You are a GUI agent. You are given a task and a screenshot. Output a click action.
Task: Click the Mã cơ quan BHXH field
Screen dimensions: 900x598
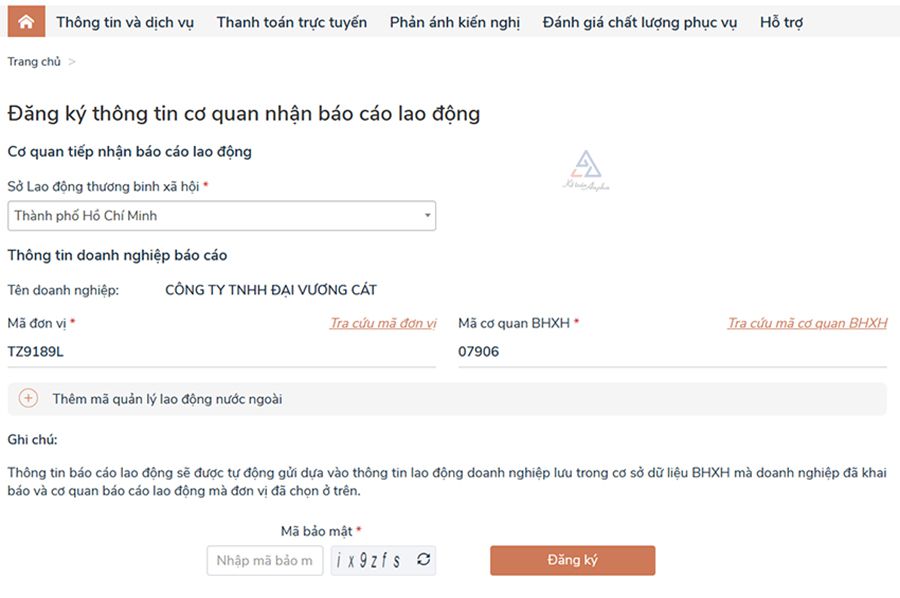tap(672, 352)
